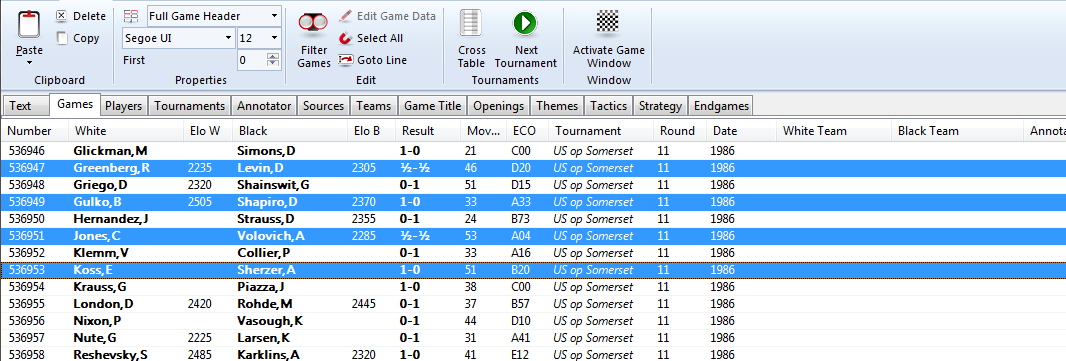The width and height of the screenshot is (1066, 361).
Task: Click the Delete icon in Clipboard group
Action: pyautogui.click(x=62, y=16)
